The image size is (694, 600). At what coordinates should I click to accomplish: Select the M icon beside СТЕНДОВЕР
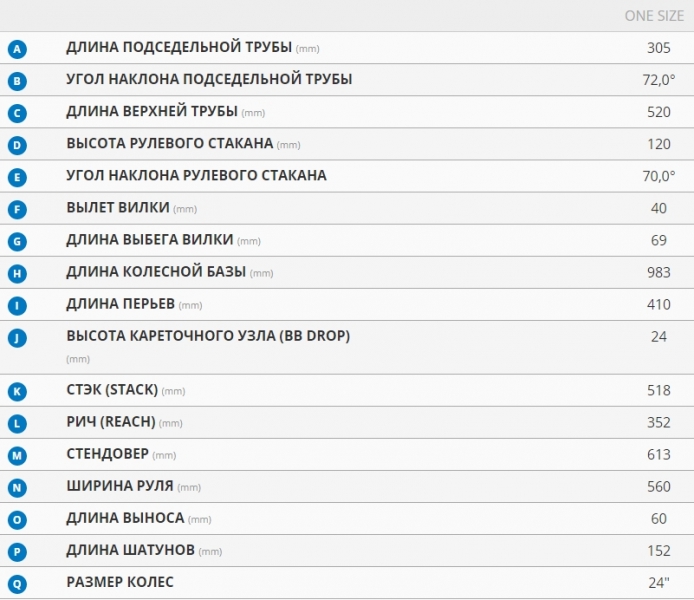[17, 455]
